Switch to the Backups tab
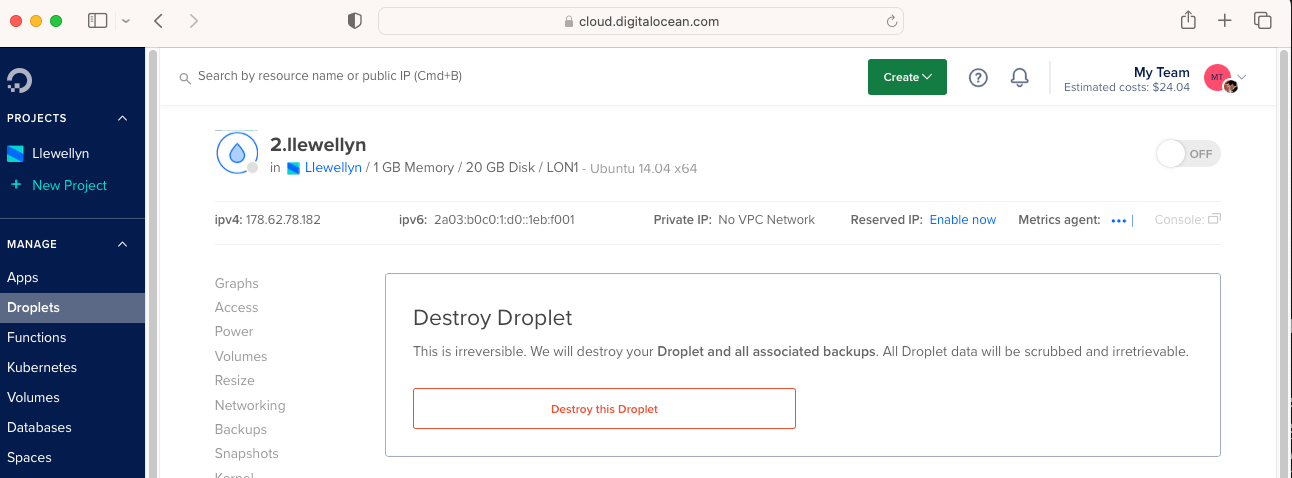 (x=241, y=429)
